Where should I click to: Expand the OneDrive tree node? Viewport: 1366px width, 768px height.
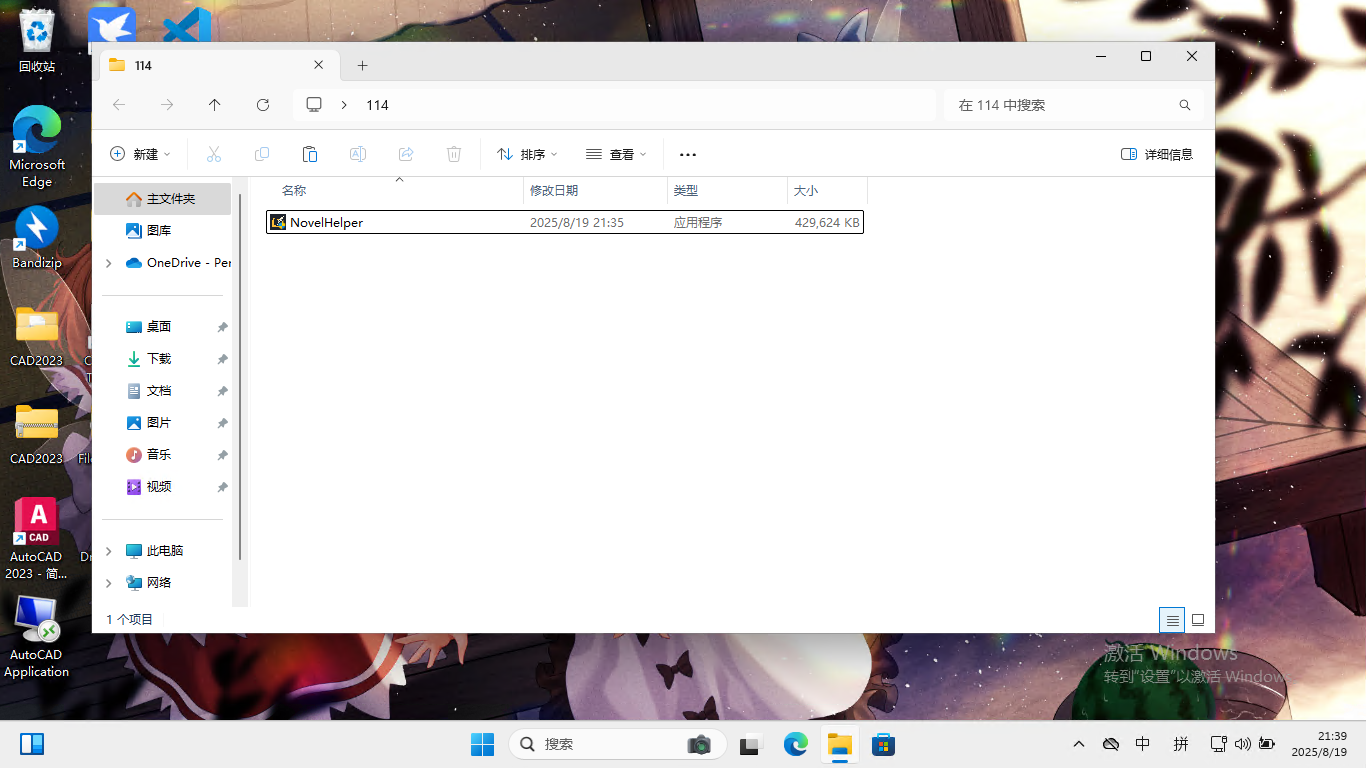109,263
